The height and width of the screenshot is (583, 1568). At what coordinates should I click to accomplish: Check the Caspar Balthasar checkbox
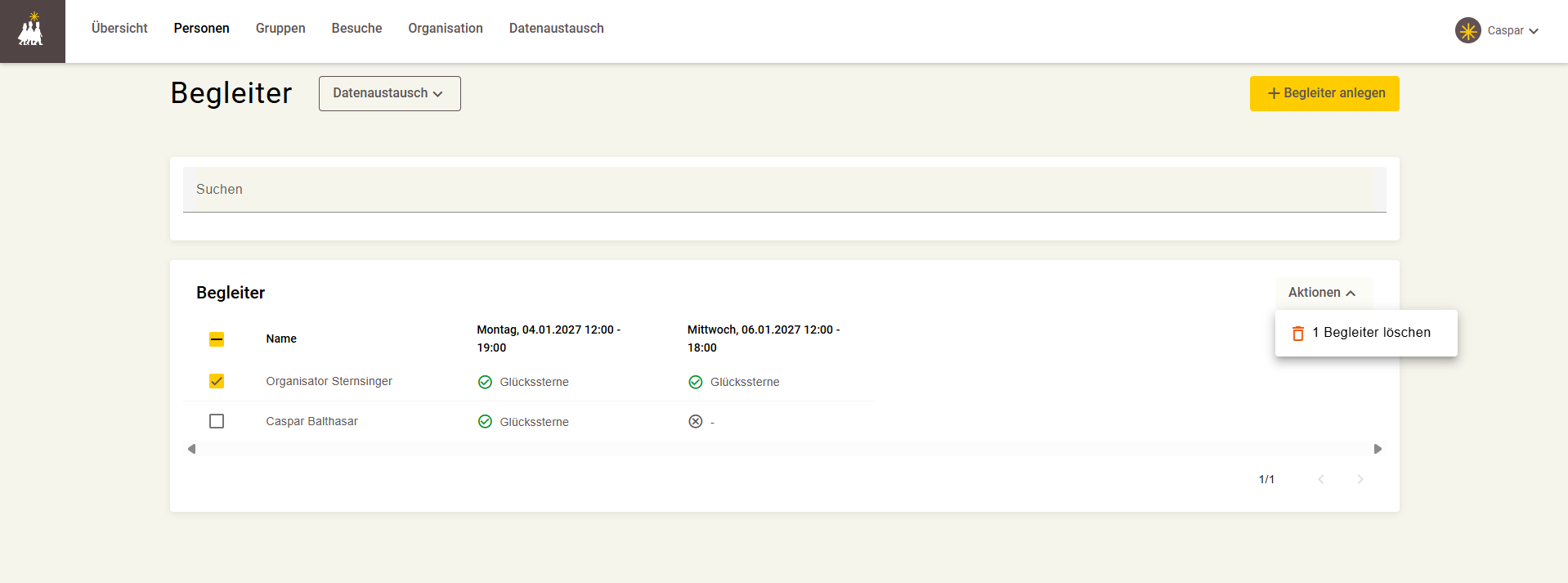point(217,421)
